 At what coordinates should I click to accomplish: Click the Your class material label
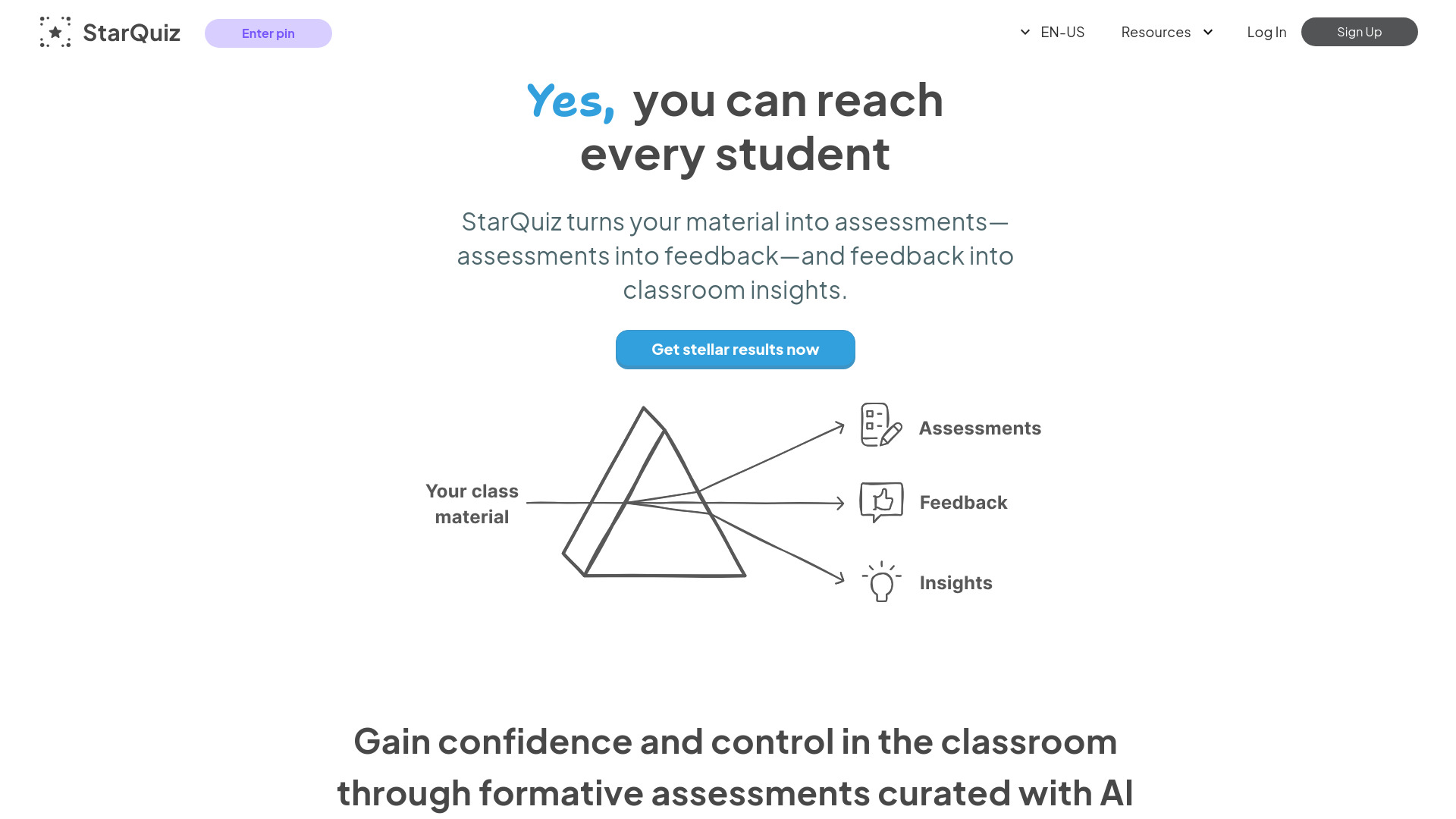click(471, 503)
